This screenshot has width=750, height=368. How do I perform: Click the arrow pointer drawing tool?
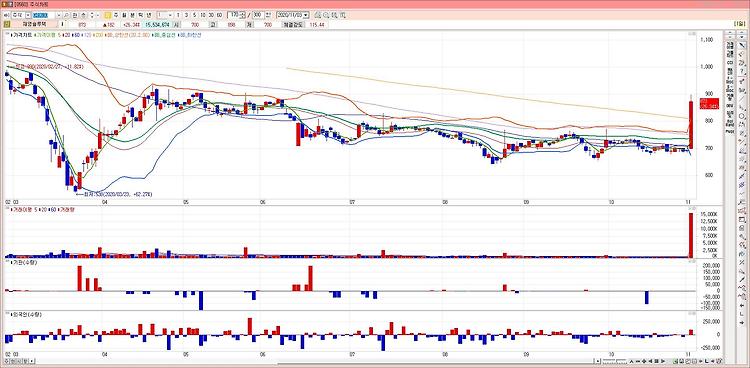click(742, 45)
